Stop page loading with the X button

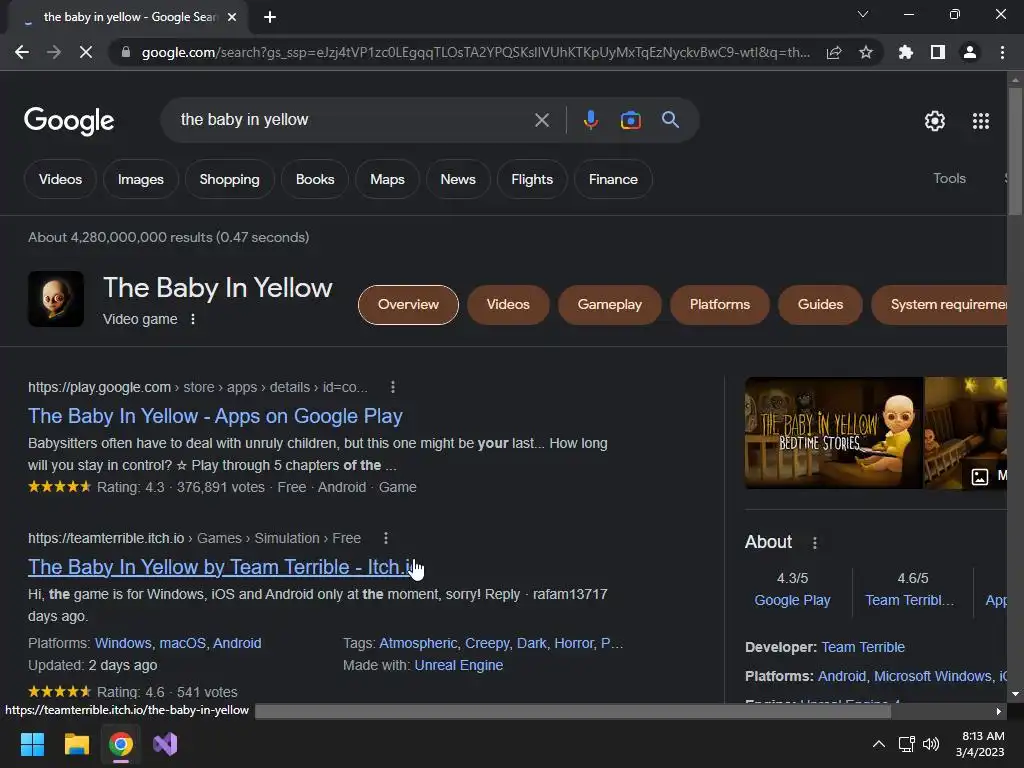click(86, 52)
